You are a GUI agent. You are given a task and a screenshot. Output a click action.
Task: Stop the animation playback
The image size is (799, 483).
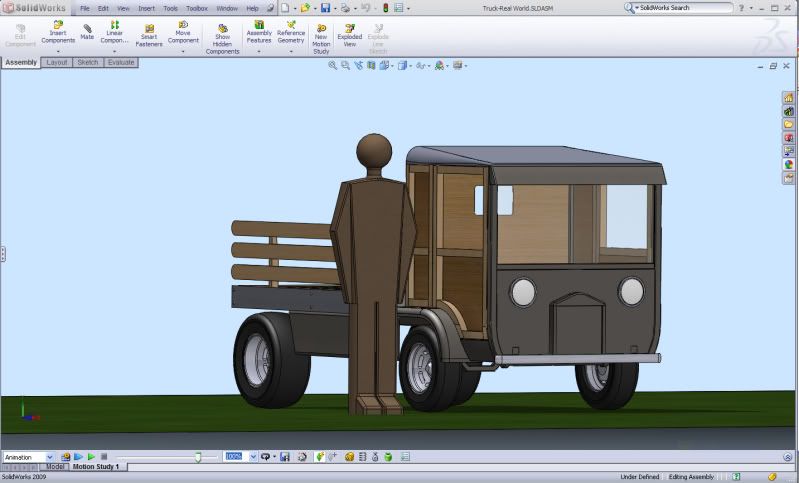click(103, 457)
